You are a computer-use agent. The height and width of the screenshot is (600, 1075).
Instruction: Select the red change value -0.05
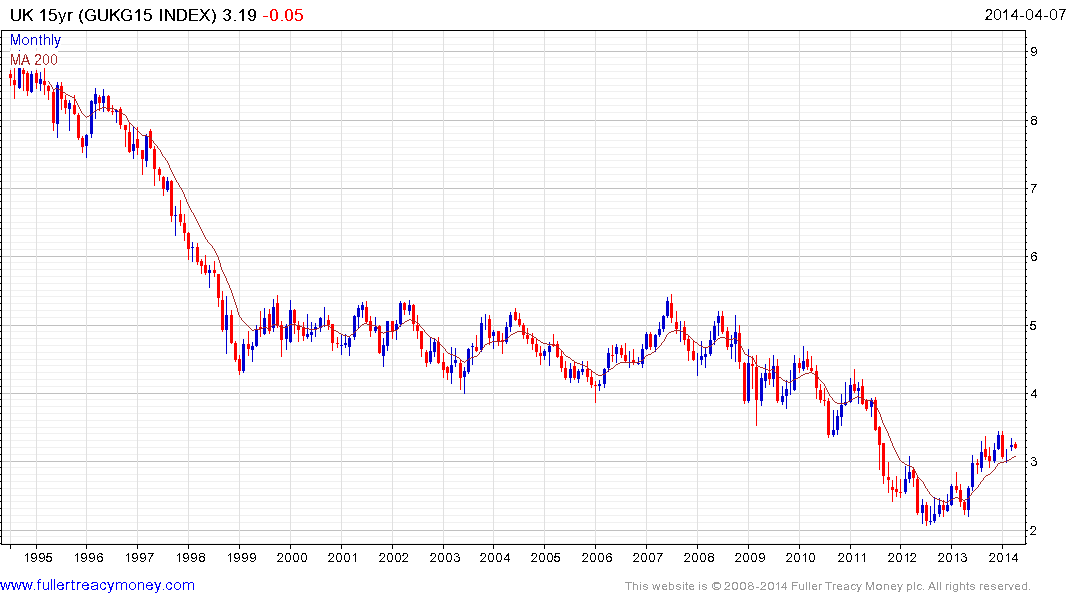[283, 15]
